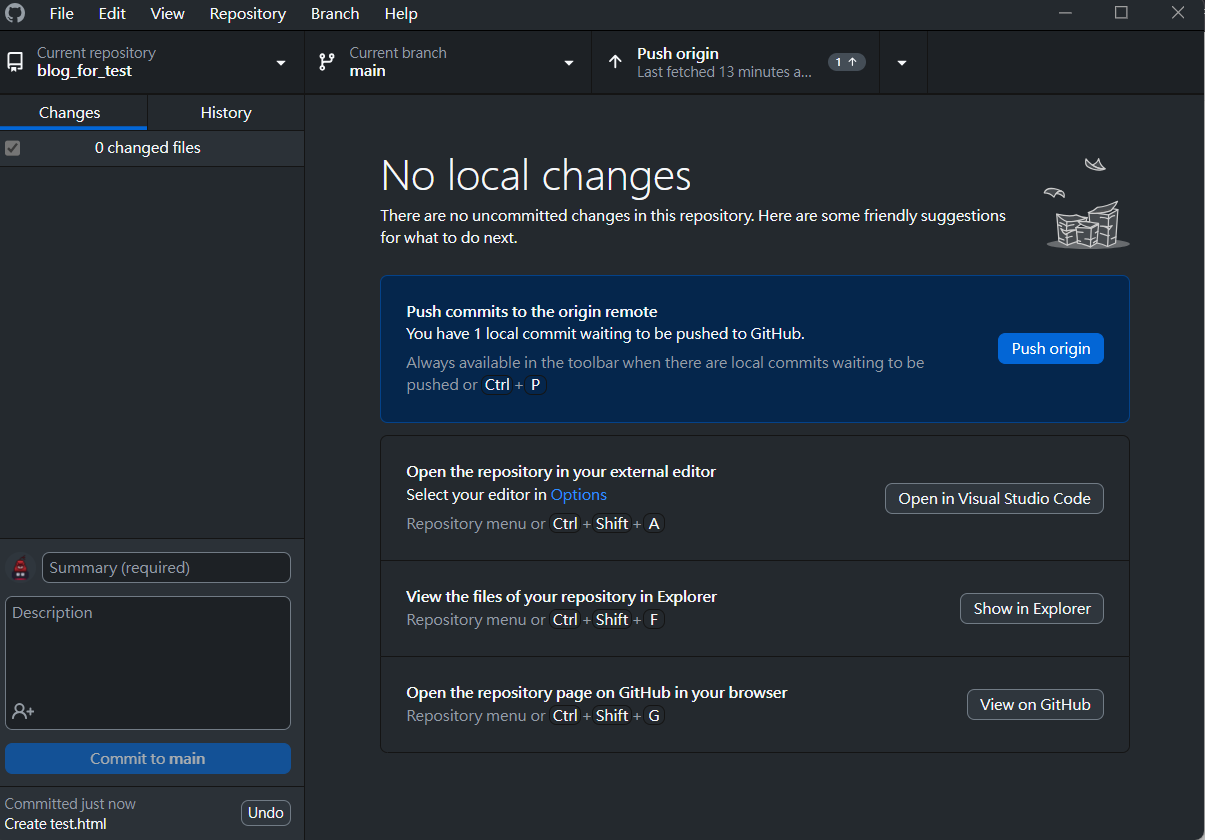Click View the files in Explorer text
The width and height of the screenshot is (1205, 840).
(x=562, y=596)
